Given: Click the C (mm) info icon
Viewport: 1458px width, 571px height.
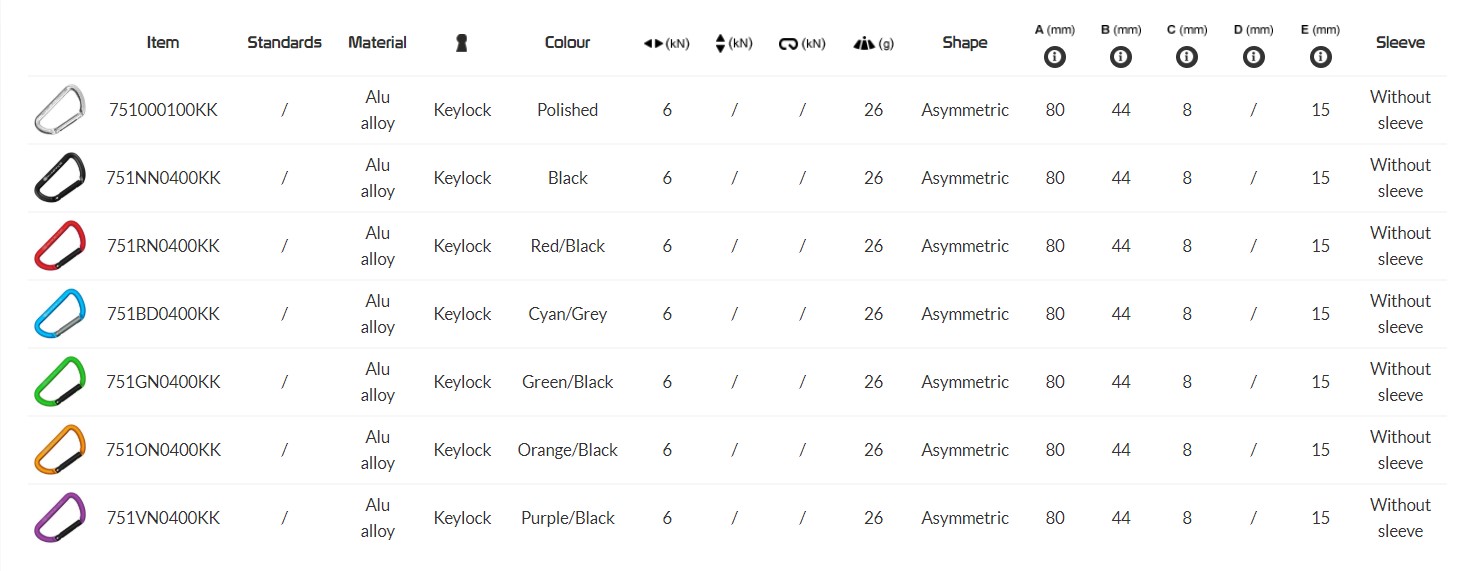Looking at the screenshot, I should pyautogui.click(x=1187, y=57).
